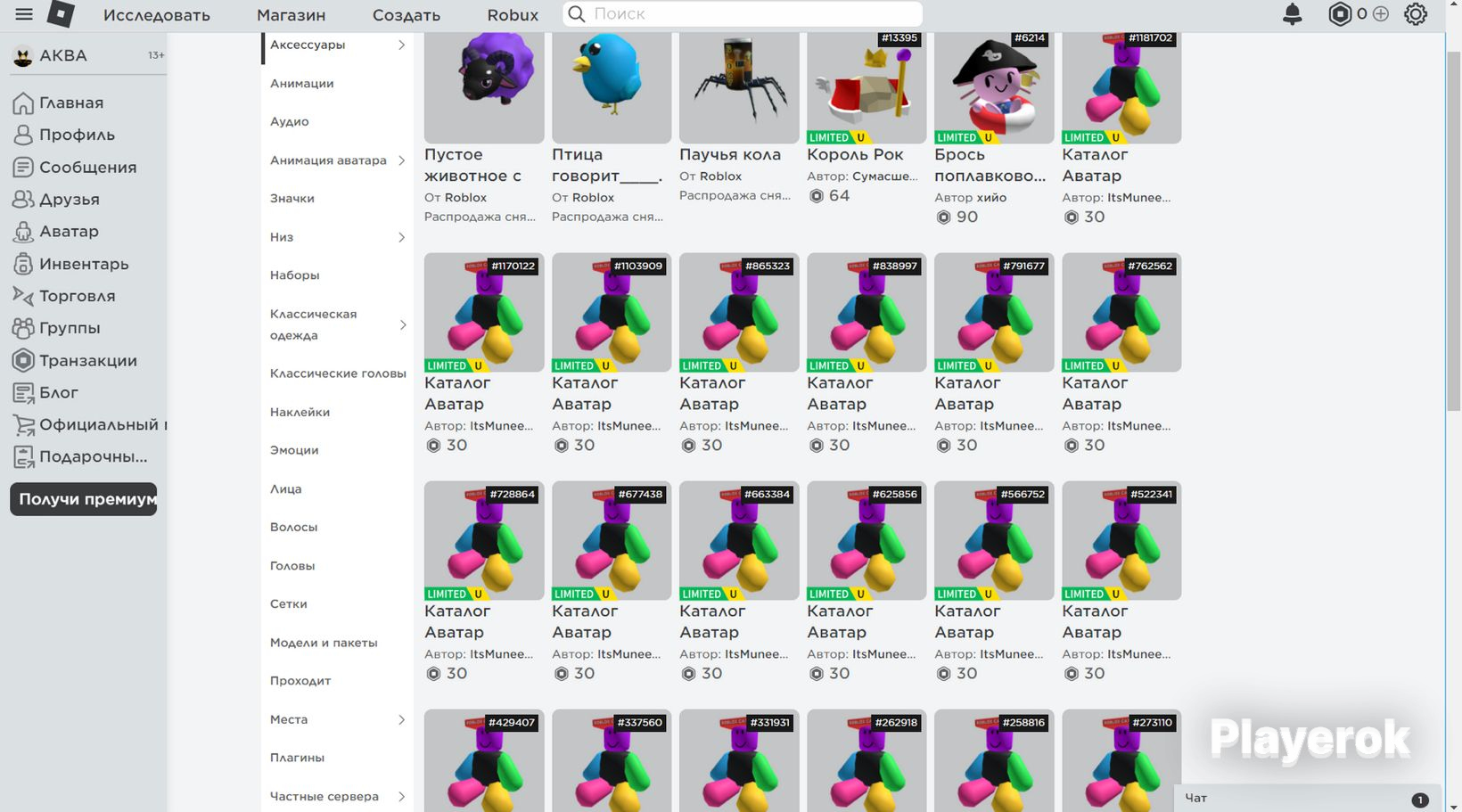Click the Roblox logo icon
Viewport: 1462px width, 812px height.
(x=61, y=14)
